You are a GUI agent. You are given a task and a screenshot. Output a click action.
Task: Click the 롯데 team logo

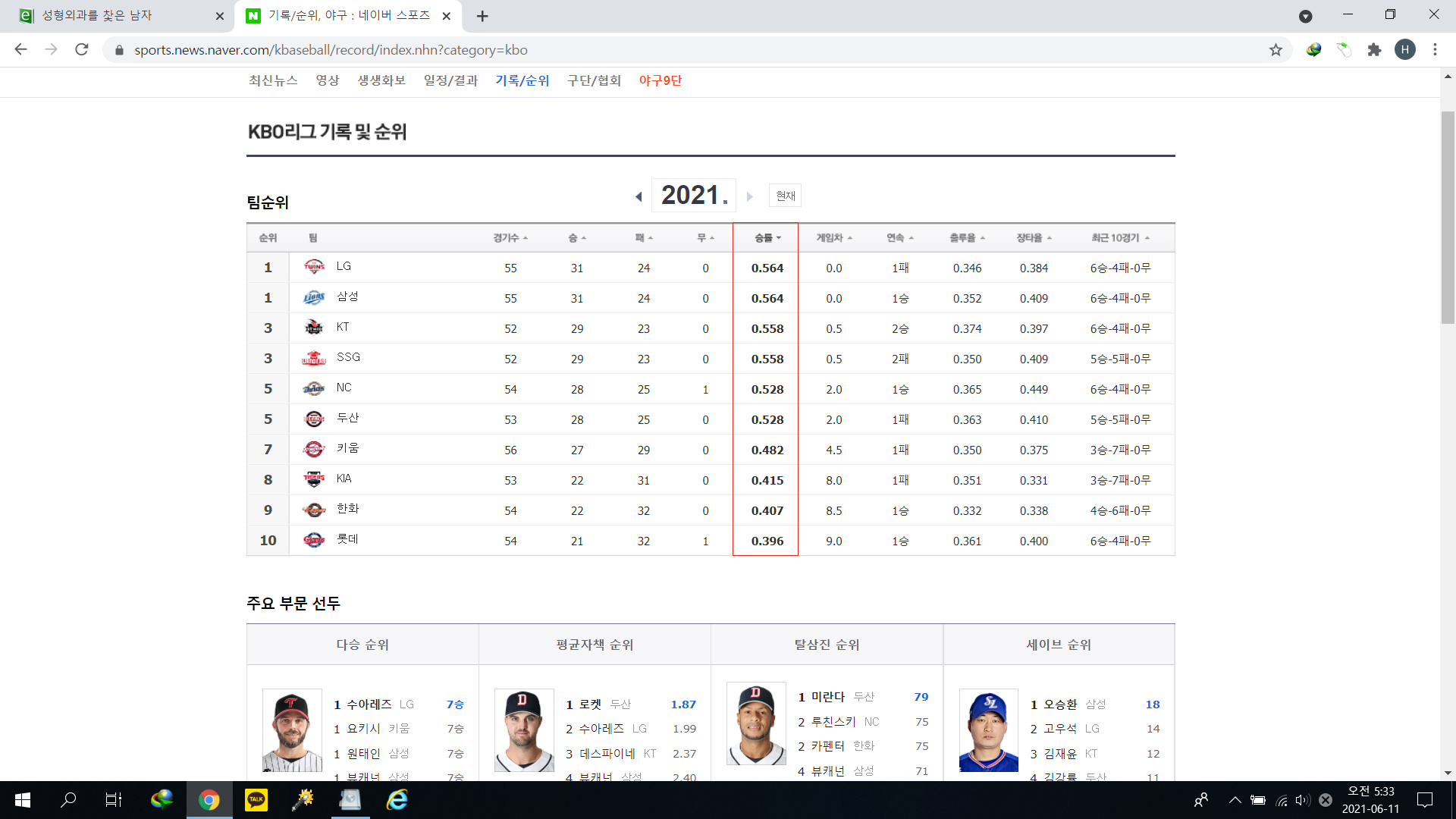click(314, 540)
